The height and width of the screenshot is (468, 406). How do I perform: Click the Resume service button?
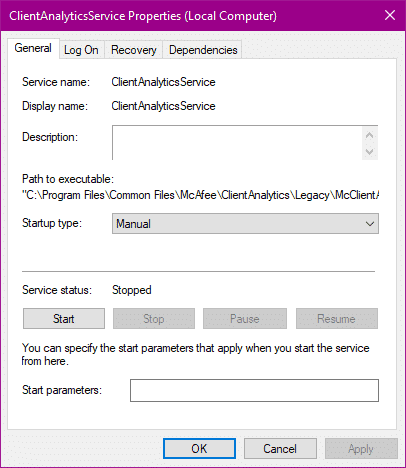tap(337, 319)
